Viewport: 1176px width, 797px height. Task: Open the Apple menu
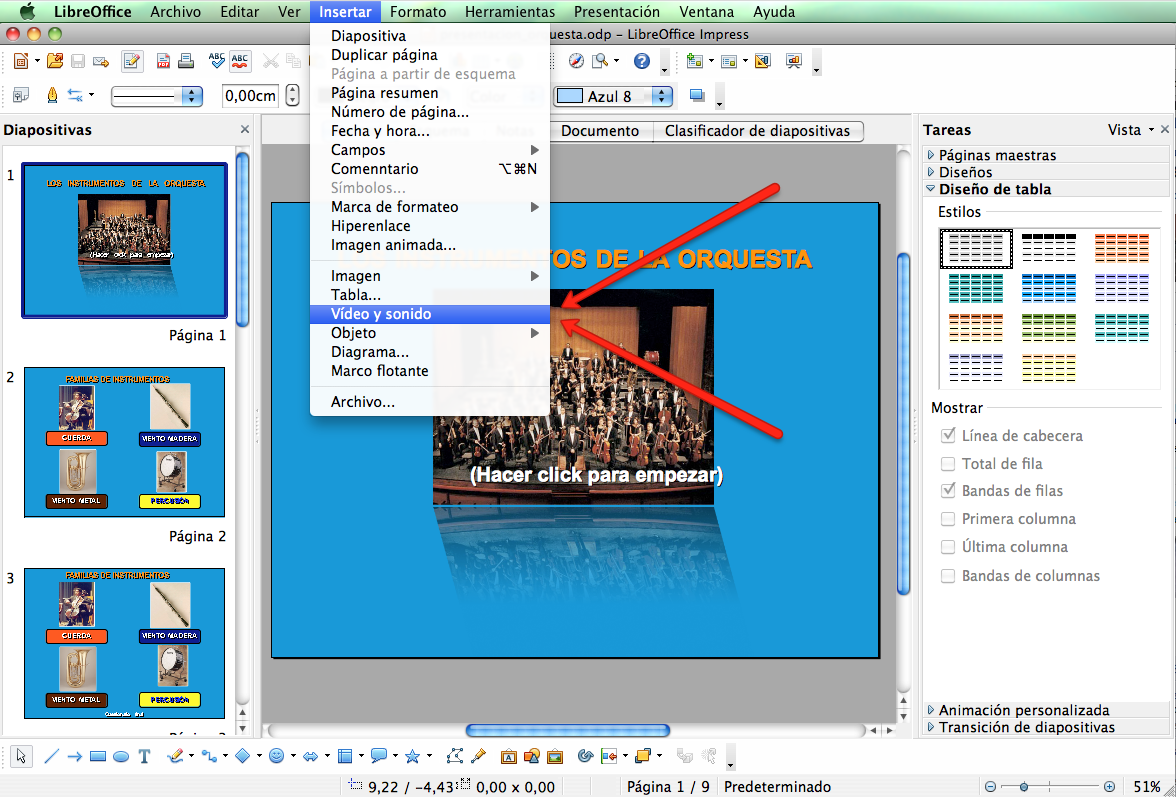(27, 11)
